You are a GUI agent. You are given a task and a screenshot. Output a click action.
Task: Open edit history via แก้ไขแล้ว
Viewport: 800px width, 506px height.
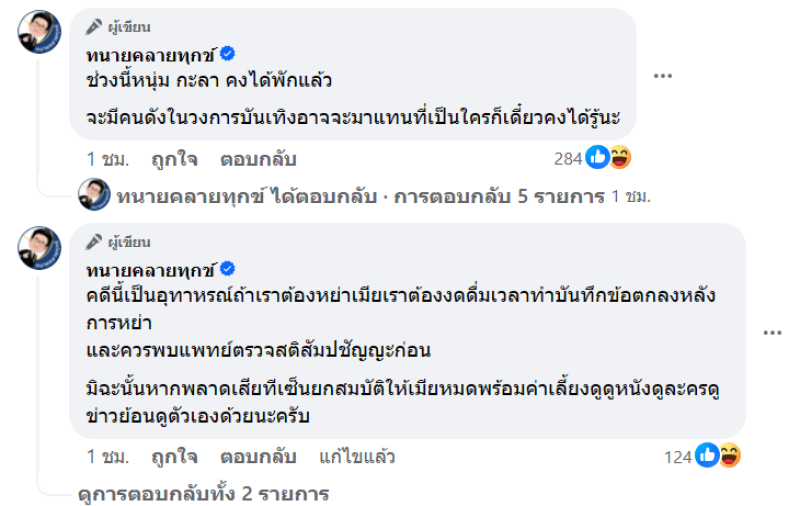(x=357, y=457)
